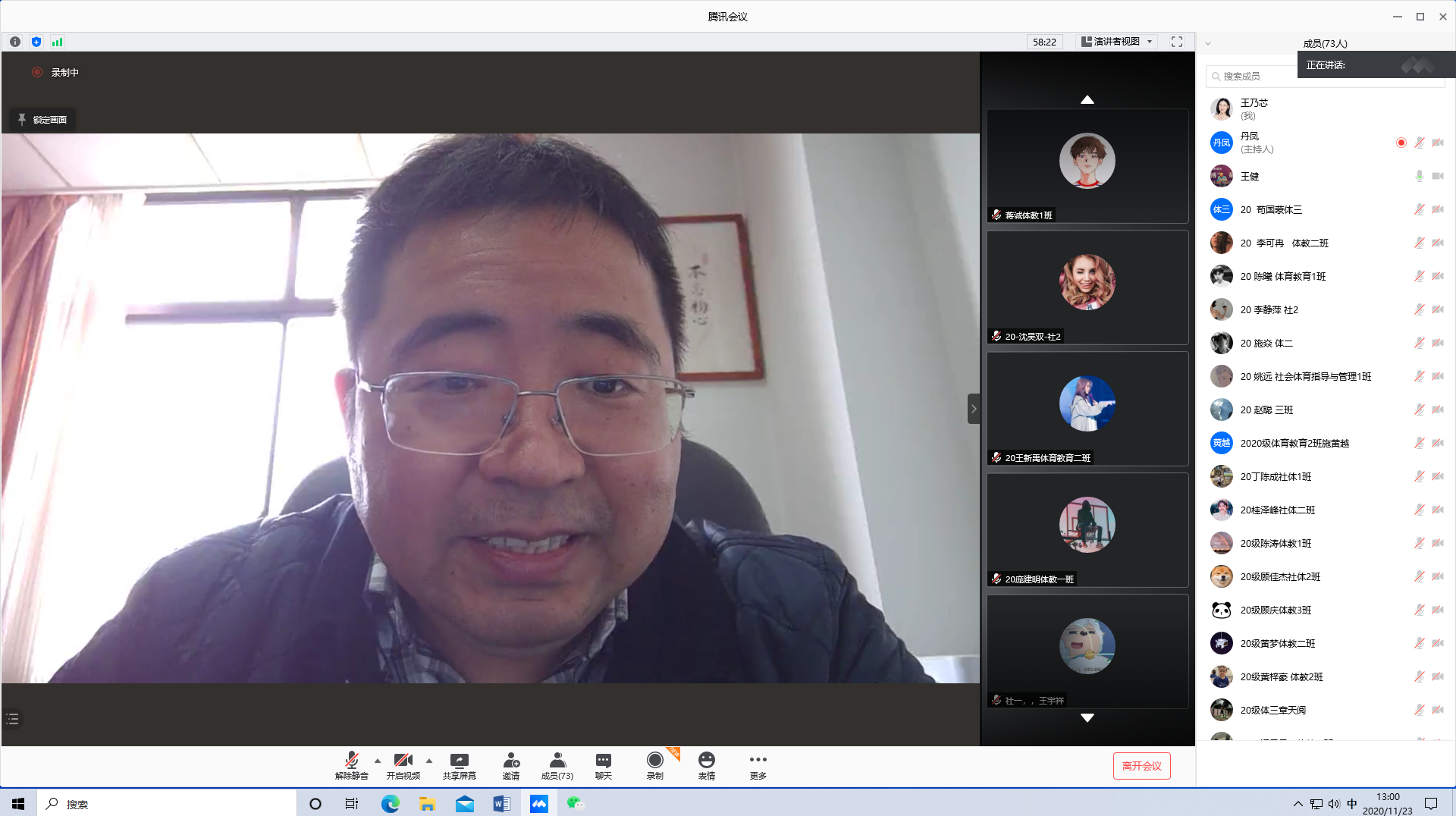Toggle camera icon for member 王健
The image size is (1456, 816).
pyautogui.click(x=1438, y=176)
